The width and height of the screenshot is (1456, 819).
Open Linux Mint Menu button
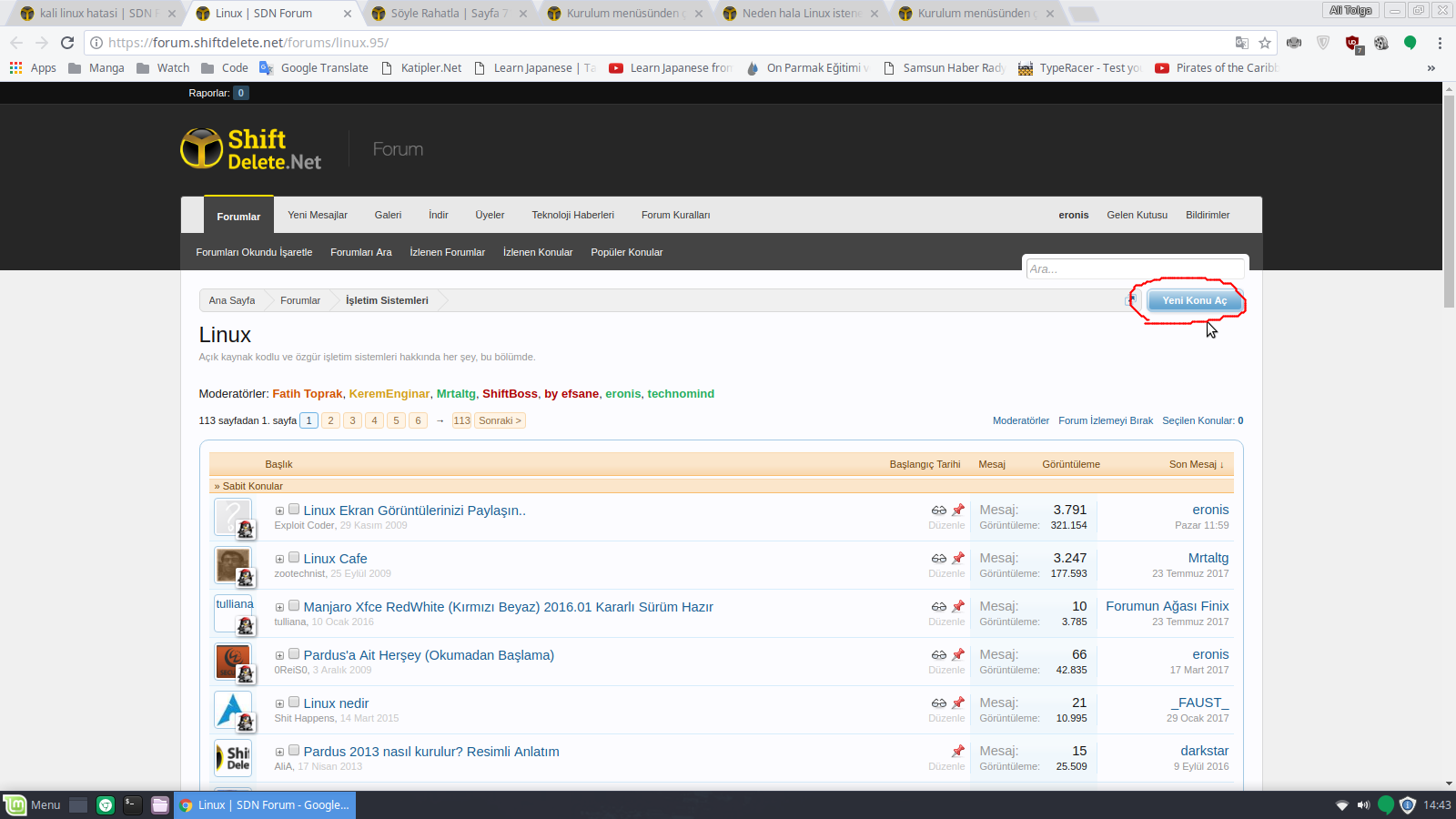point(33,804)
